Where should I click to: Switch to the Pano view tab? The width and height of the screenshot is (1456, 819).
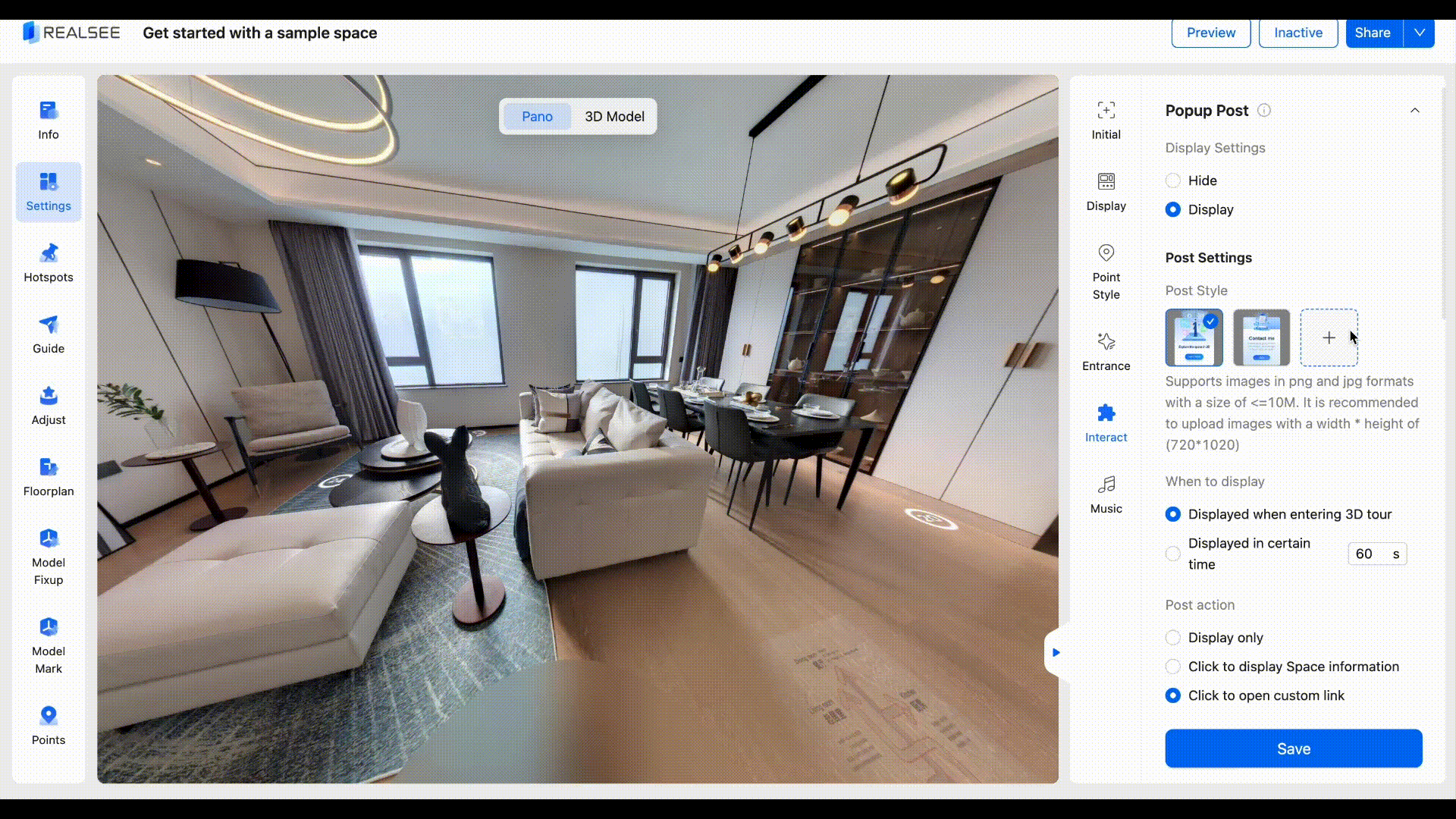point(537,117)
